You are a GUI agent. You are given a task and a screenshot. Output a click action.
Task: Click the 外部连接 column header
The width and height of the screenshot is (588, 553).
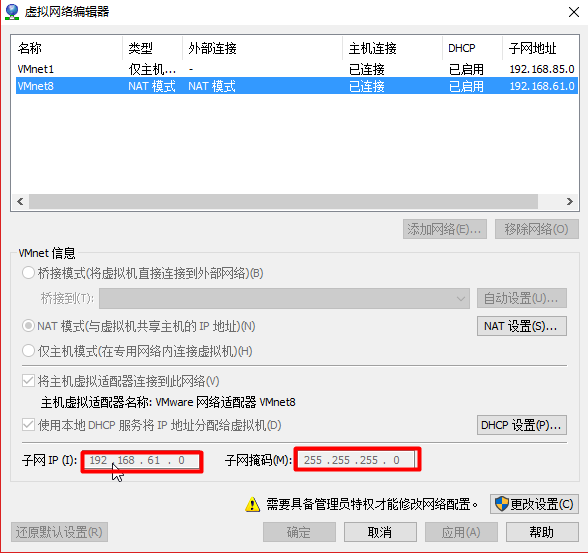click(262, 48)
